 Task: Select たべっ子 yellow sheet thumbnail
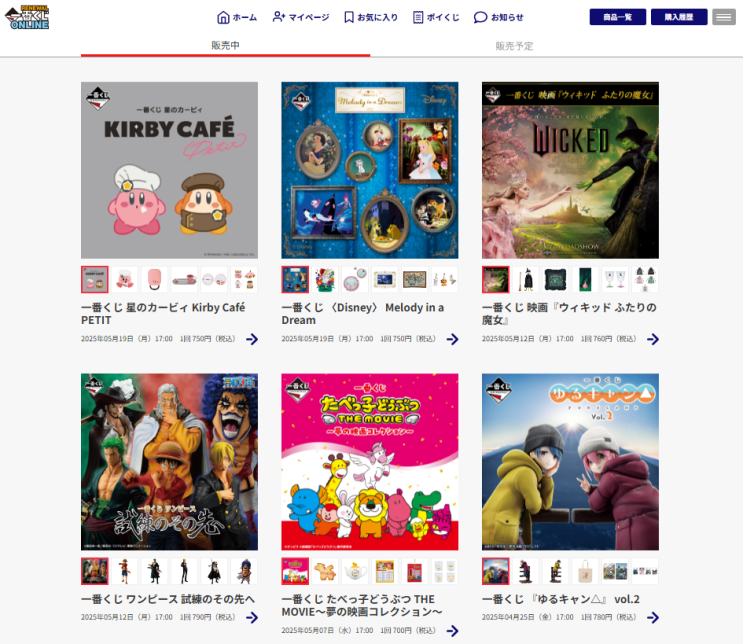[x=385, y=571]
